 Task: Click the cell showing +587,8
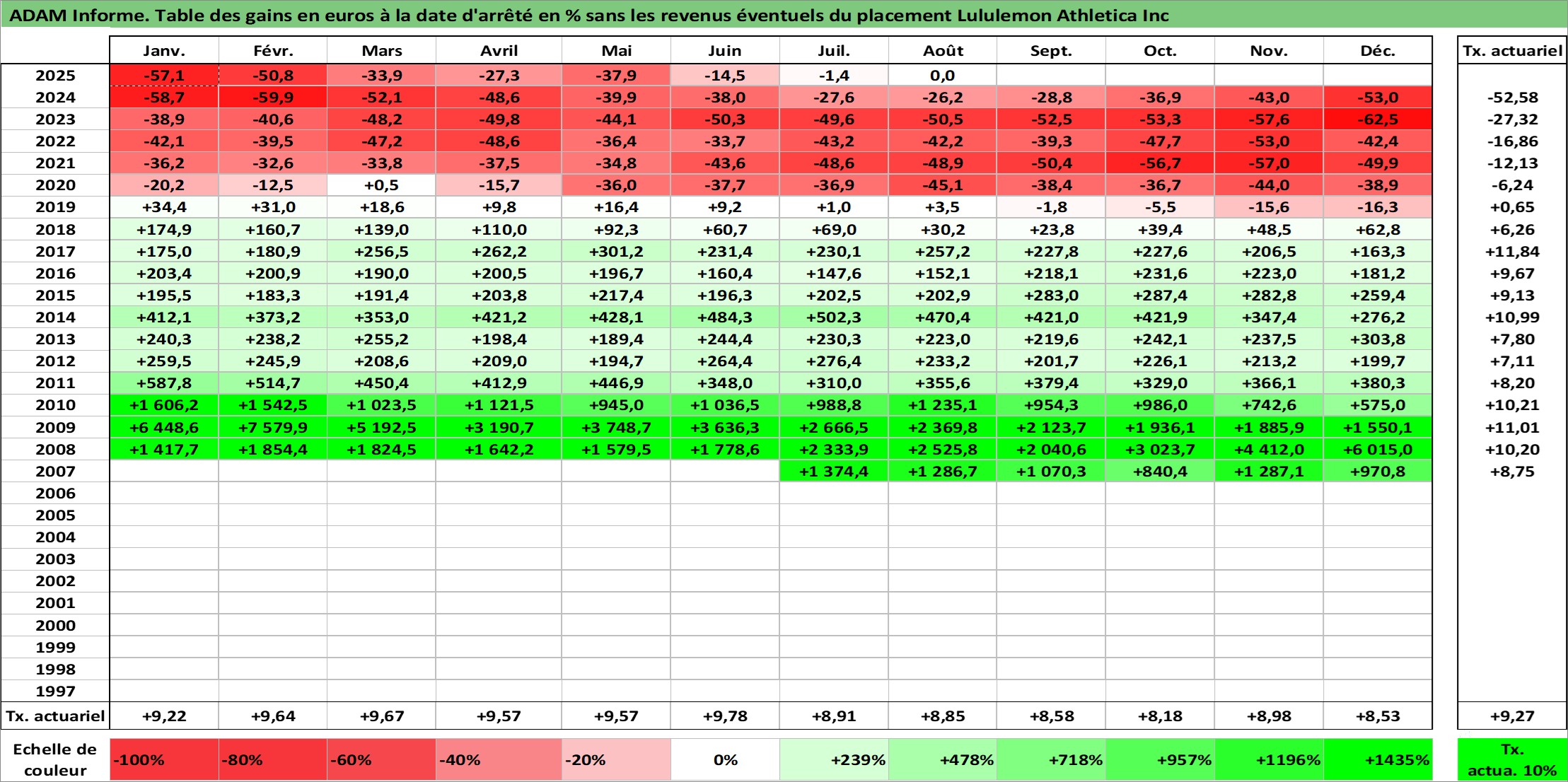tap(164, 383)
